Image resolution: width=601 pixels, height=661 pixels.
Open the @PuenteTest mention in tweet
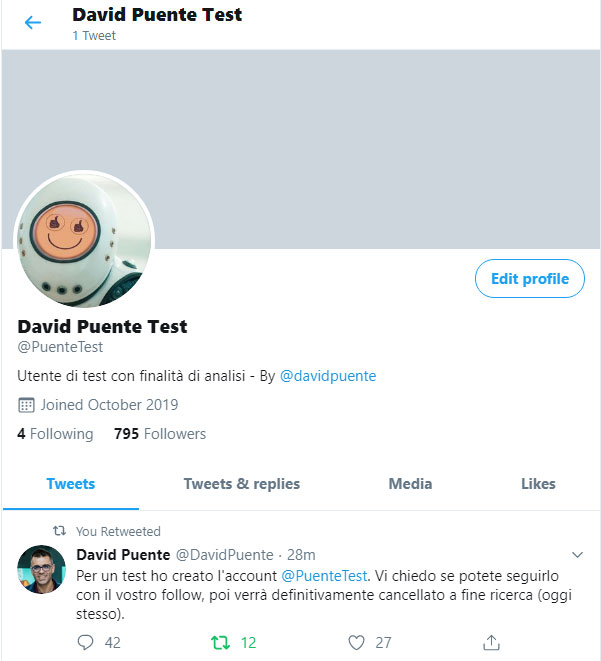tap(324, 576)
